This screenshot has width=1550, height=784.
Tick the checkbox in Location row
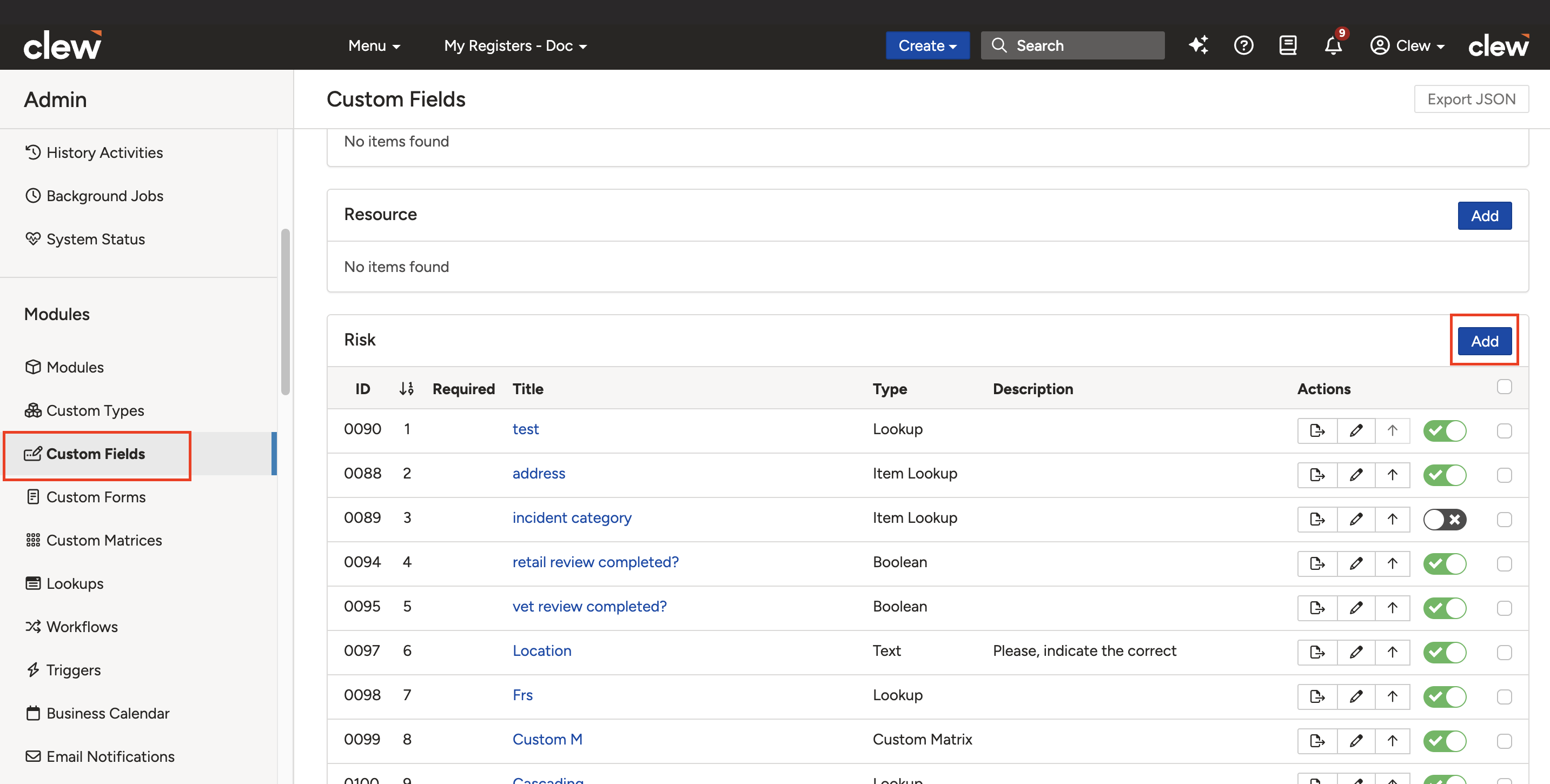(x=1504, y=652)
